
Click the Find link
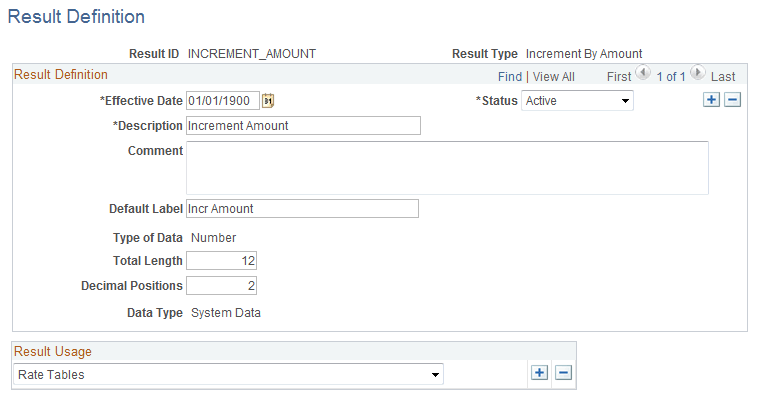click(510, 77)
